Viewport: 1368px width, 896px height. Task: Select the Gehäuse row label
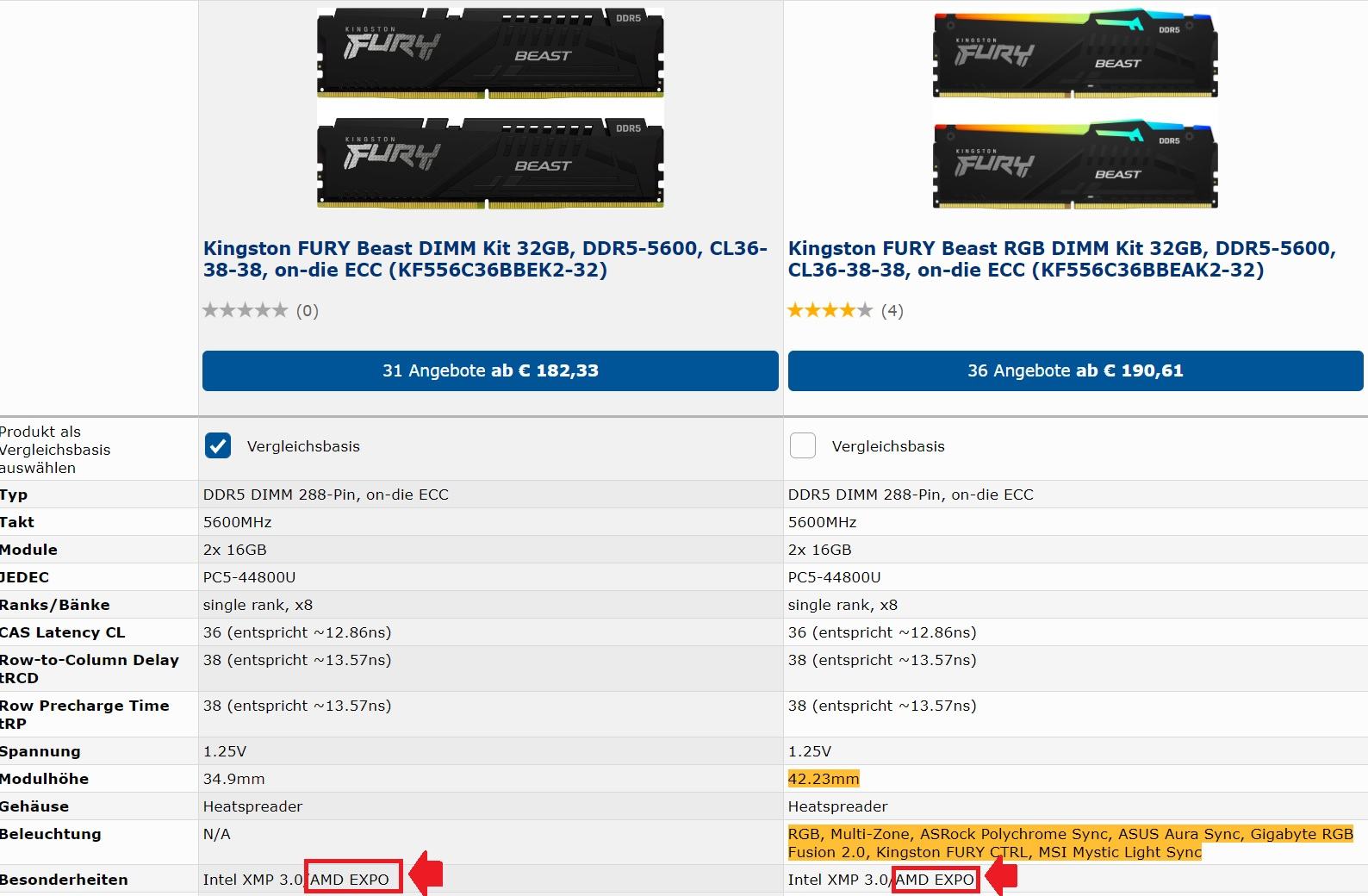[x=34, y=806]
